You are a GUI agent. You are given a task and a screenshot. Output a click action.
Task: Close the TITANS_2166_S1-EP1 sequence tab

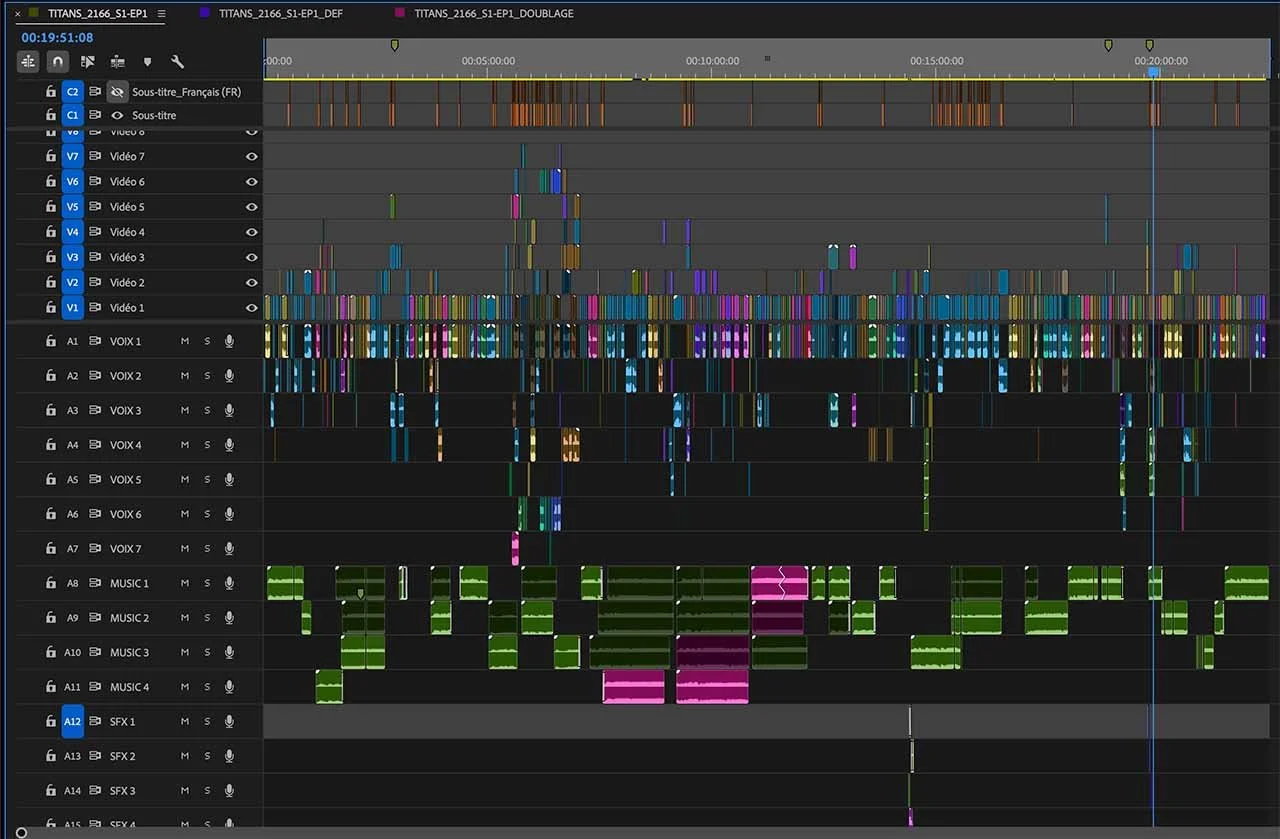click(17, 14)
